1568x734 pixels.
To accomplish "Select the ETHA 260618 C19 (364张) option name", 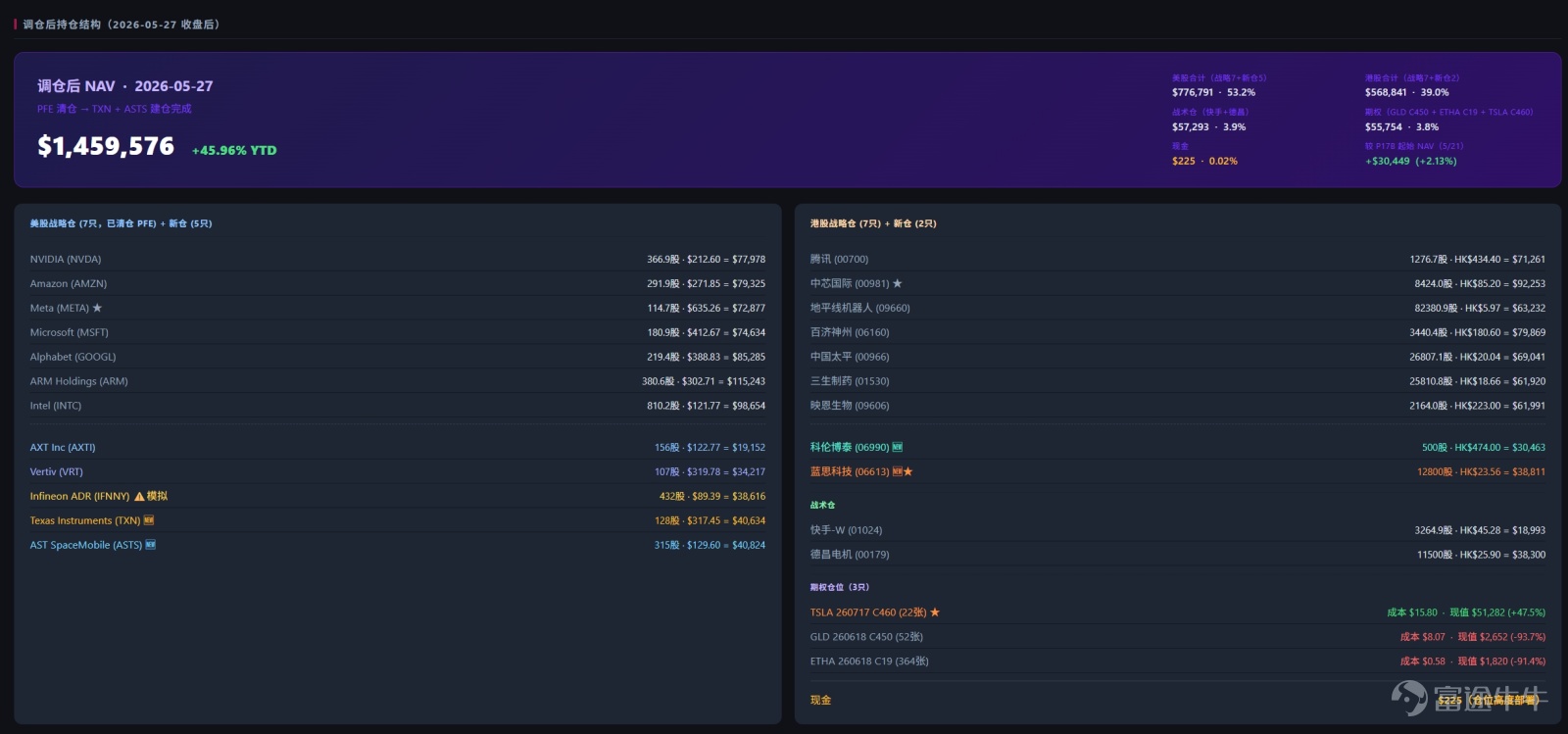I will coord(869,661).
